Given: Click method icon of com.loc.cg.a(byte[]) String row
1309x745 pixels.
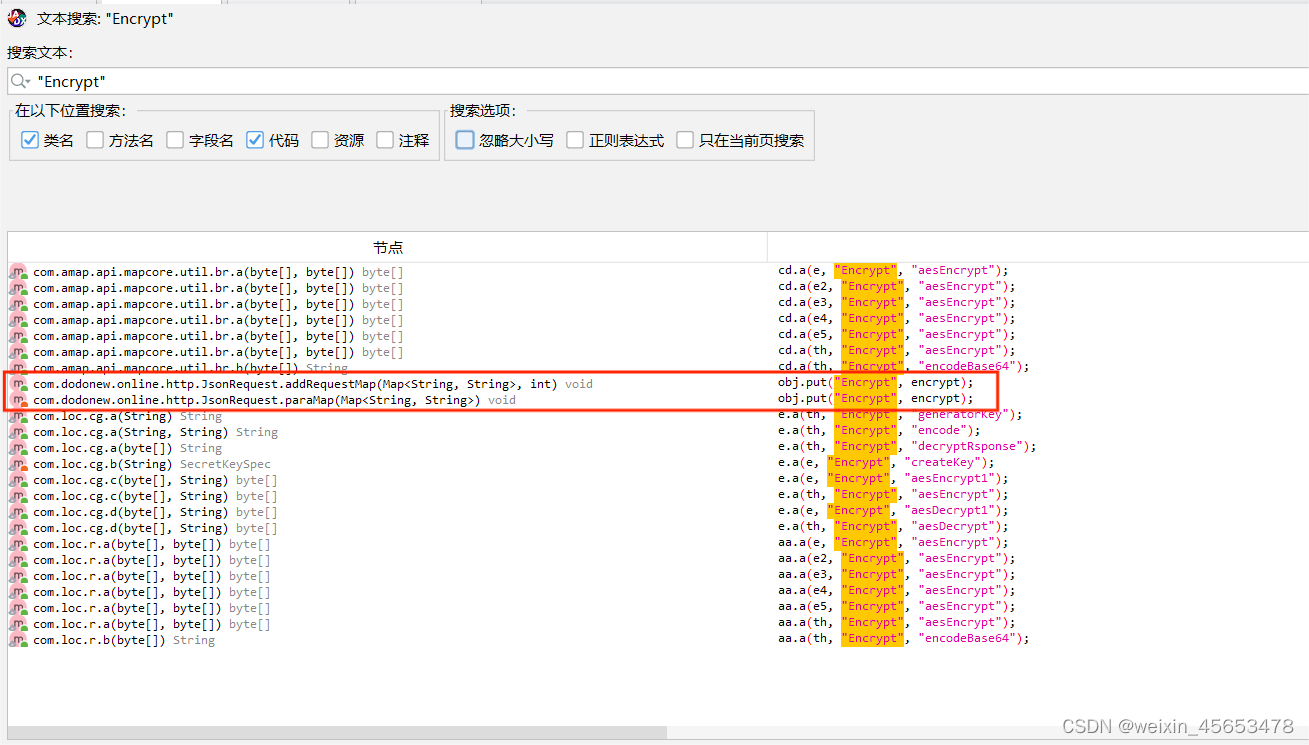Looking at the screenshot, I should 19,448.
